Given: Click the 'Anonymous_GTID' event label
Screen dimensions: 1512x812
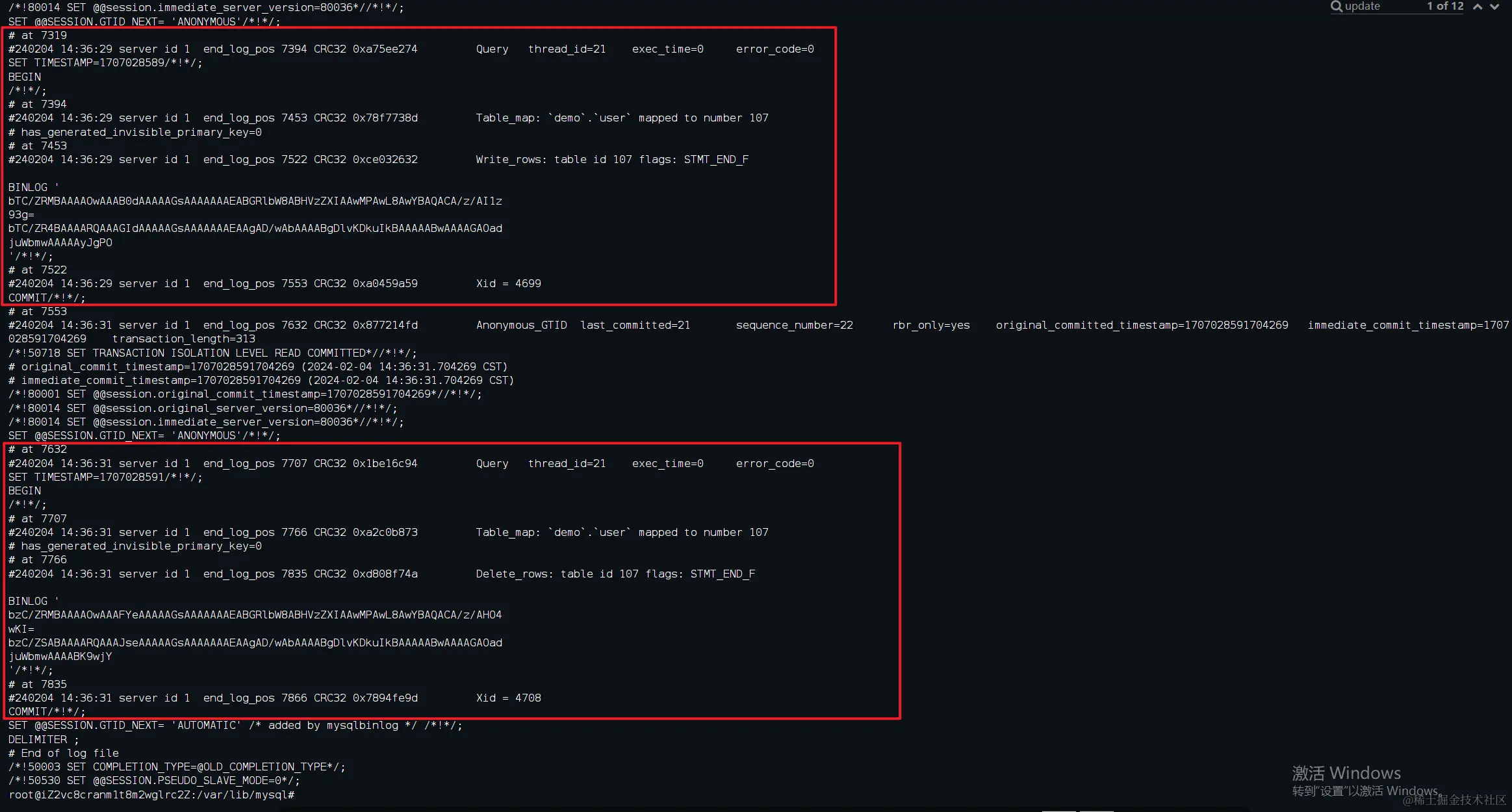Looking at the screenshot, I should click(x=521, y=325).
